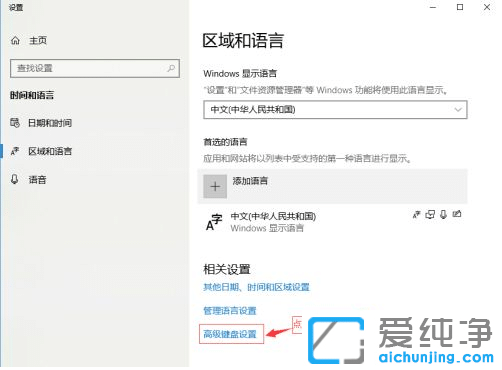Click the language icon beside 区域和语言 in sidebar
This screenshot has height=370, width=502.
tap(15, 151)
